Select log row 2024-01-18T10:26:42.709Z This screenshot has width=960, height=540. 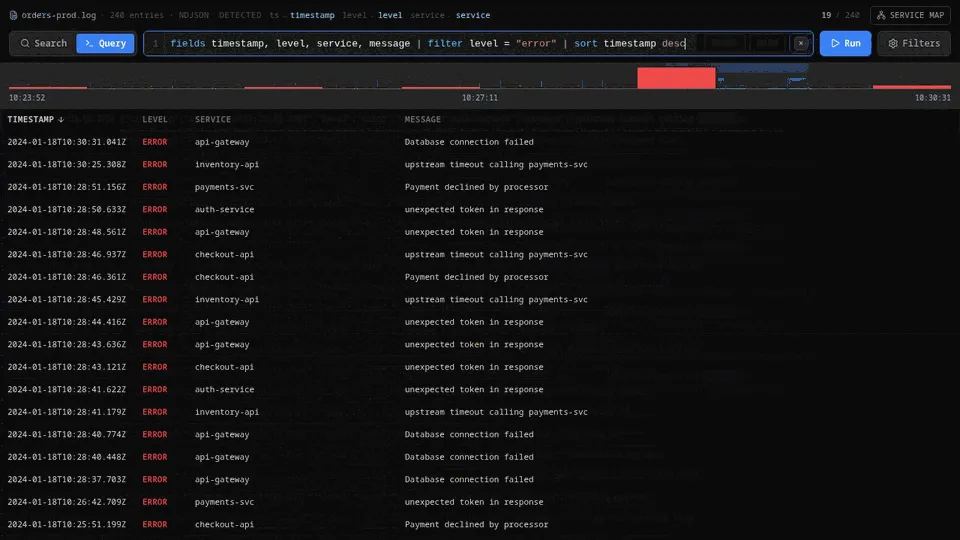pyautogui.click(x=480, y=502)
